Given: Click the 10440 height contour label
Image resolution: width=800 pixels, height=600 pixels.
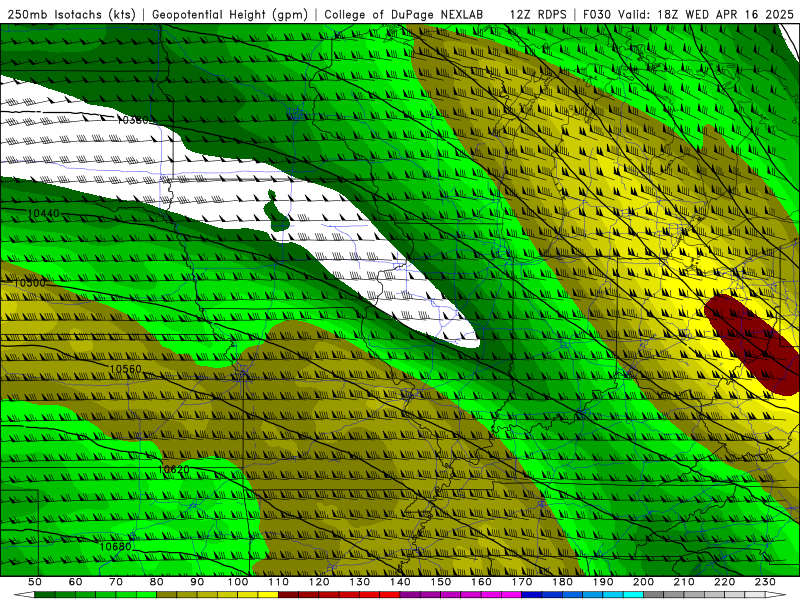Looking at the screenshot, I should (x=43, y=213).
